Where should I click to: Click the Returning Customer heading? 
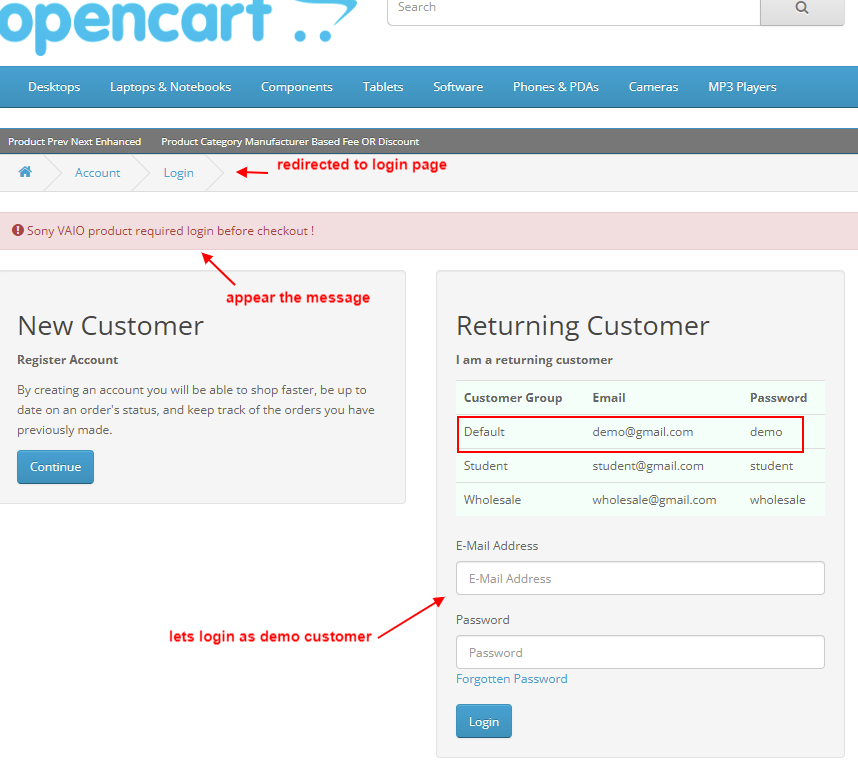click(x=583, y=326)
